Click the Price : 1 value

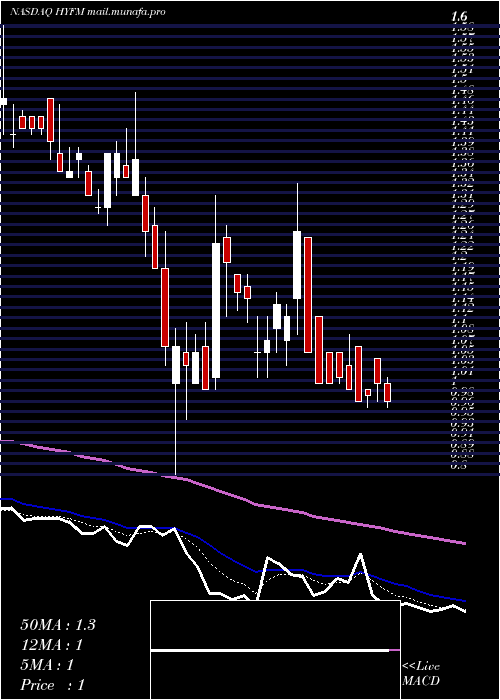coord(52,684)
